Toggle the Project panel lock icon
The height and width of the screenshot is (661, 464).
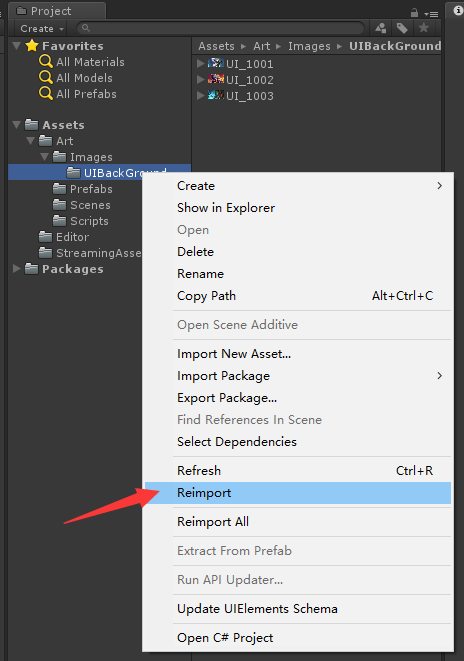[415, 13]
